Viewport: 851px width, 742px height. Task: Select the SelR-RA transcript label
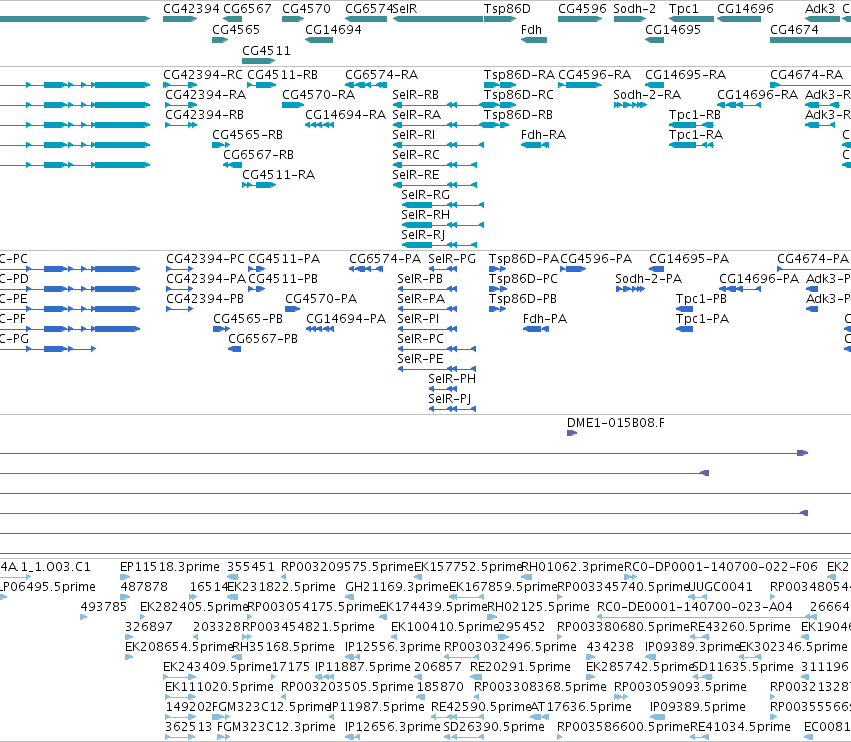pyautogui.click(x=416, y=115)
